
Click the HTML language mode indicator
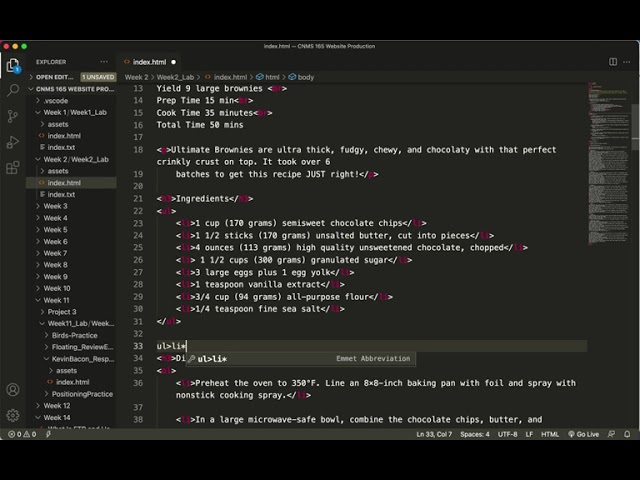(550, 434)
